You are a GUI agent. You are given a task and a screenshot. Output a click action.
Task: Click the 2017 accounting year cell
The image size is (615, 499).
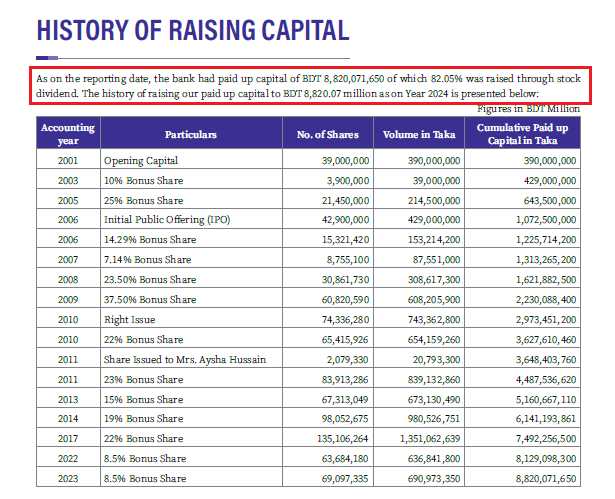(67, 440)
